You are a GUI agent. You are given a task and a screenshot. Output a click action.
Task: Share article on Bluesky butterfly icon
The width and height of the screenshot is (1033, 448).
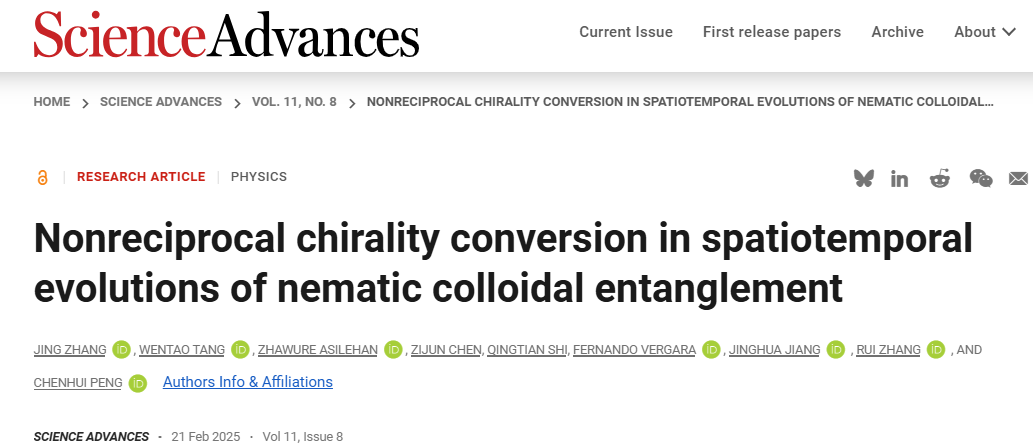tap(864, 178)
